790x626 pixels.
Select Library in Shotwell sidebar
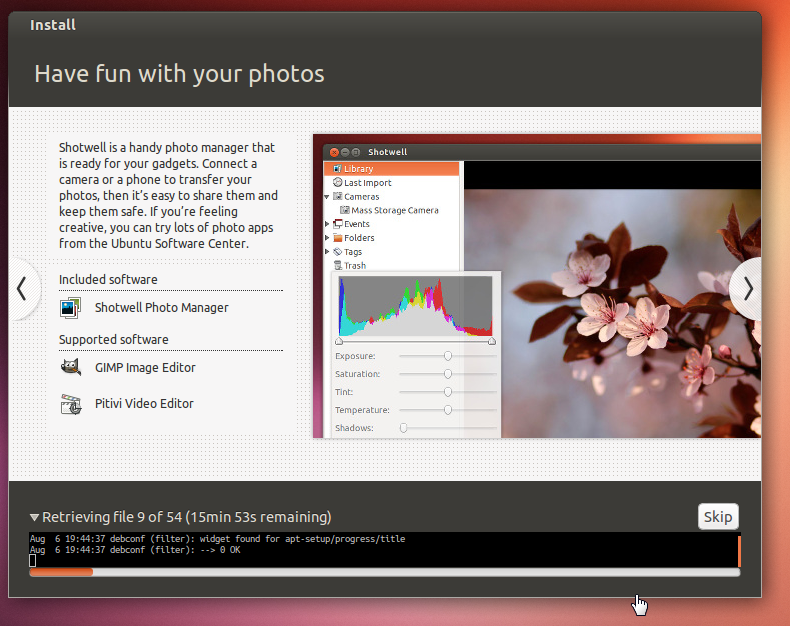pos(391,168)
